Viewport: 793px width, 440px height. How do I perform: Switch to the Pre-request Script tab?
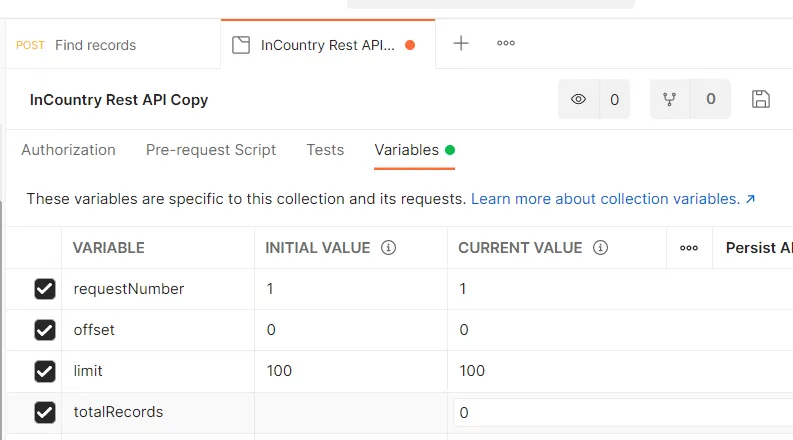[x=211, y=150]
